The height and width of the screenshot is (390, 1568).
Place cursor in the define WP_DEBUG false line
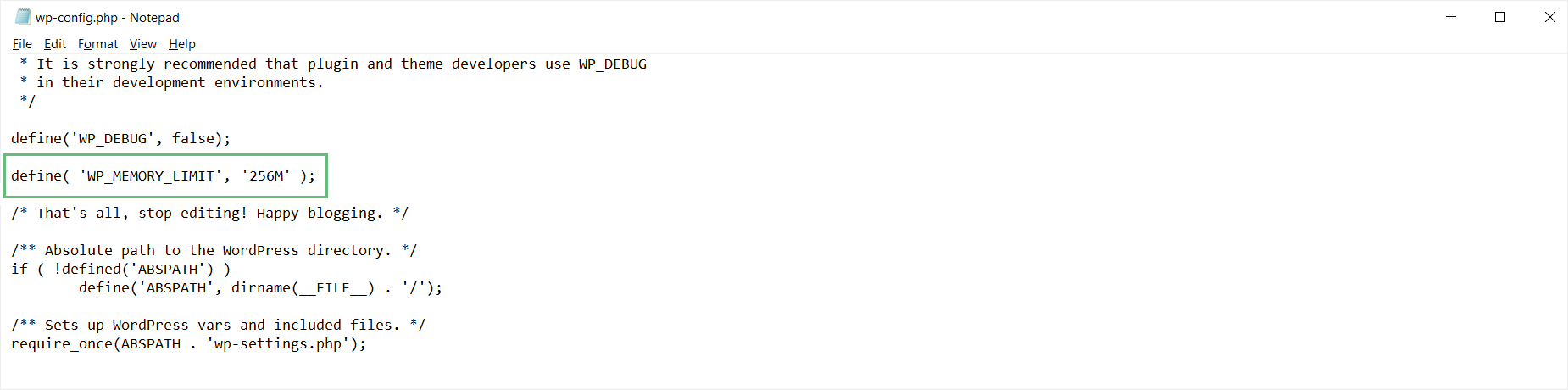tap(120, 138)
